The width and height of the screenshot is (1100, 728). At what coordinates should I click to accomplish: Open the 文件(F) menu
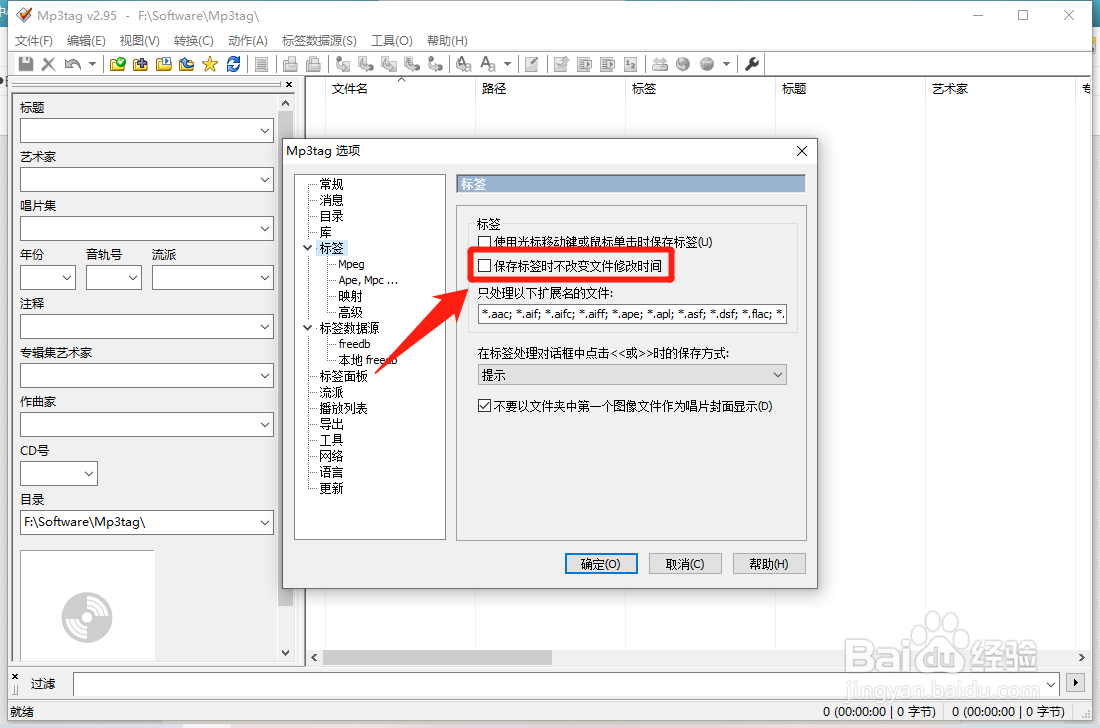coord(34,41)
